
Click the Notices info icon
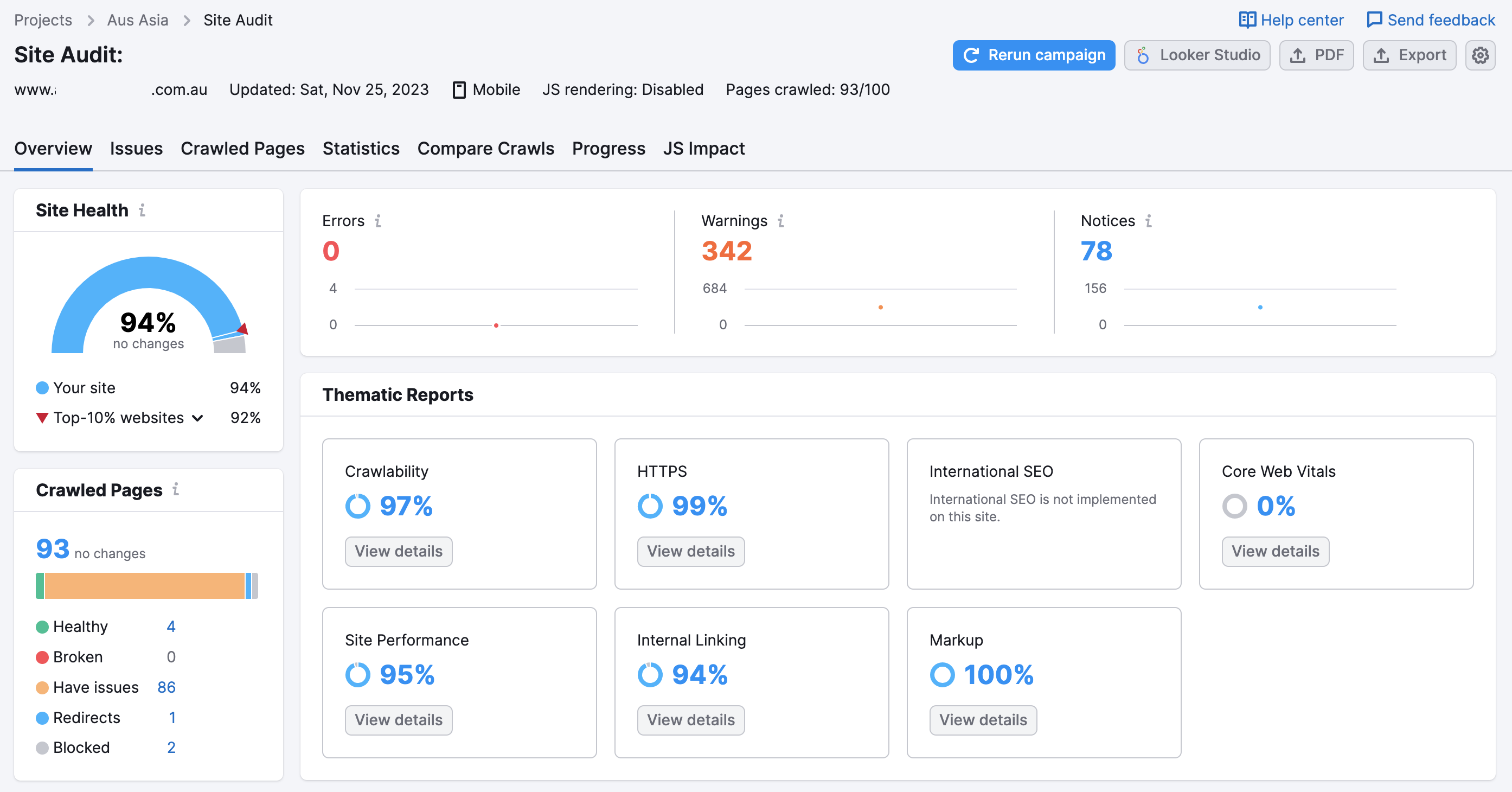1148,221
